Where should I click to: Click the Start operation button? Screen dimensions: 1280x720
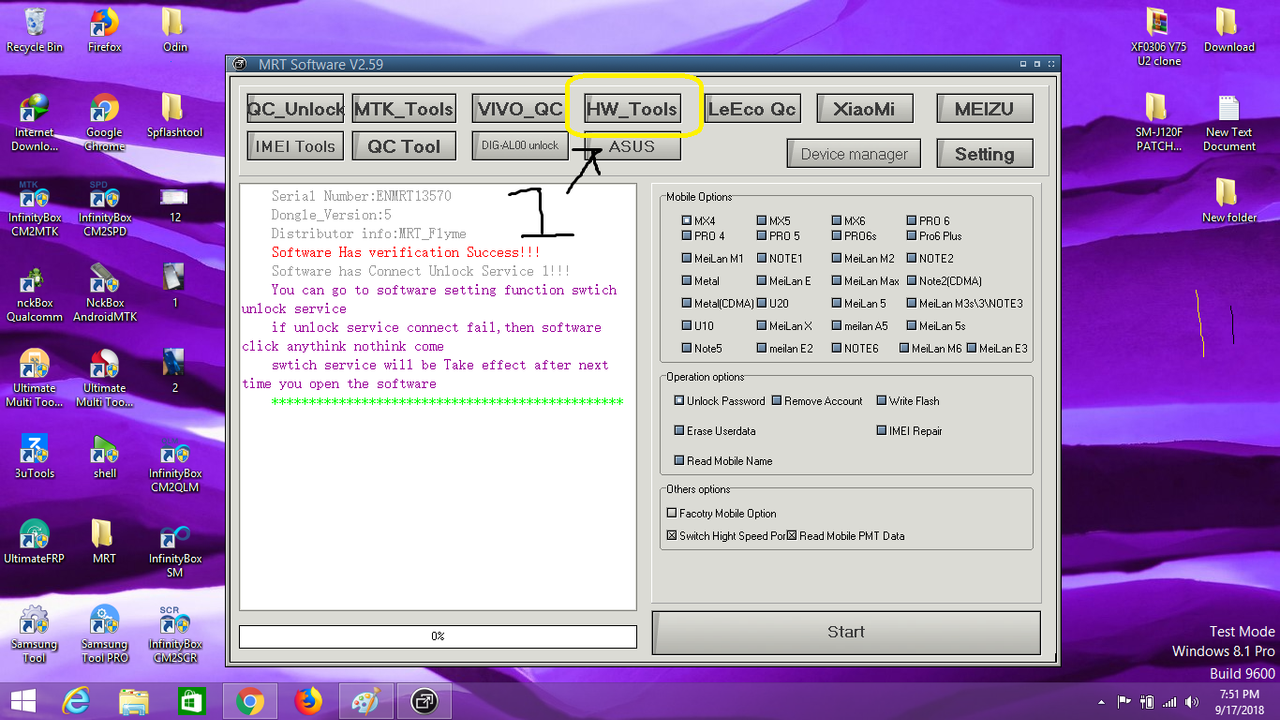[846, 632]
